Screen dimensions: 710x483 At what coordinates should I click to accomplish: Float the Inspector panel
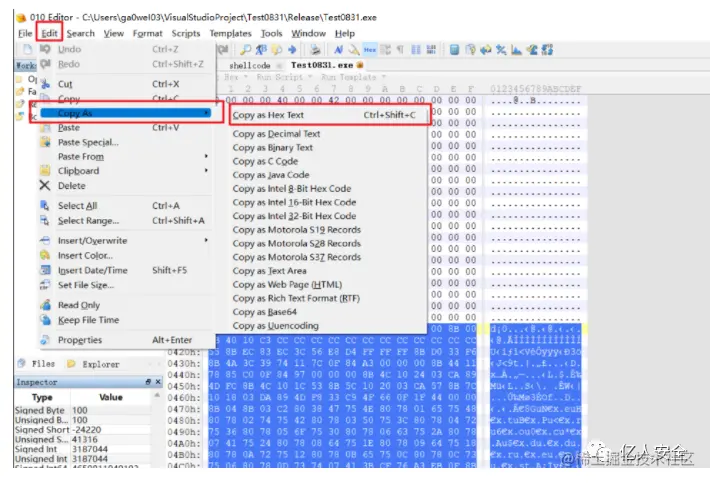coord(148,382)
